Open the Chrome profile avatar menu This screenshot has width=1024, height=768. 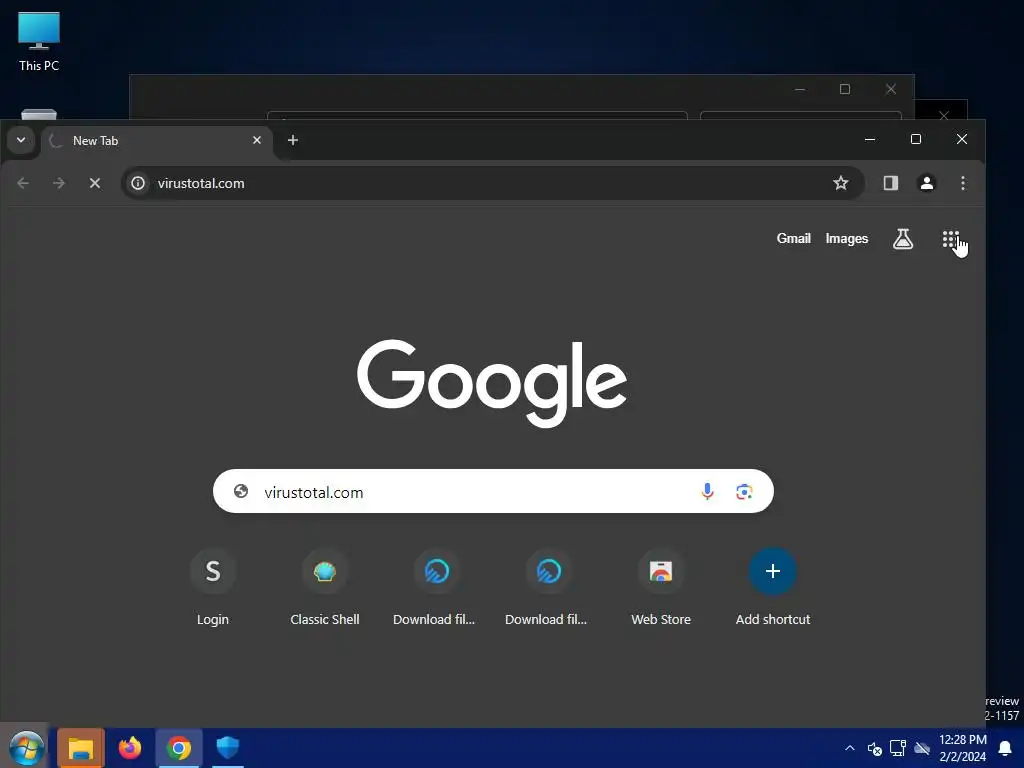[x=926, y=183]
